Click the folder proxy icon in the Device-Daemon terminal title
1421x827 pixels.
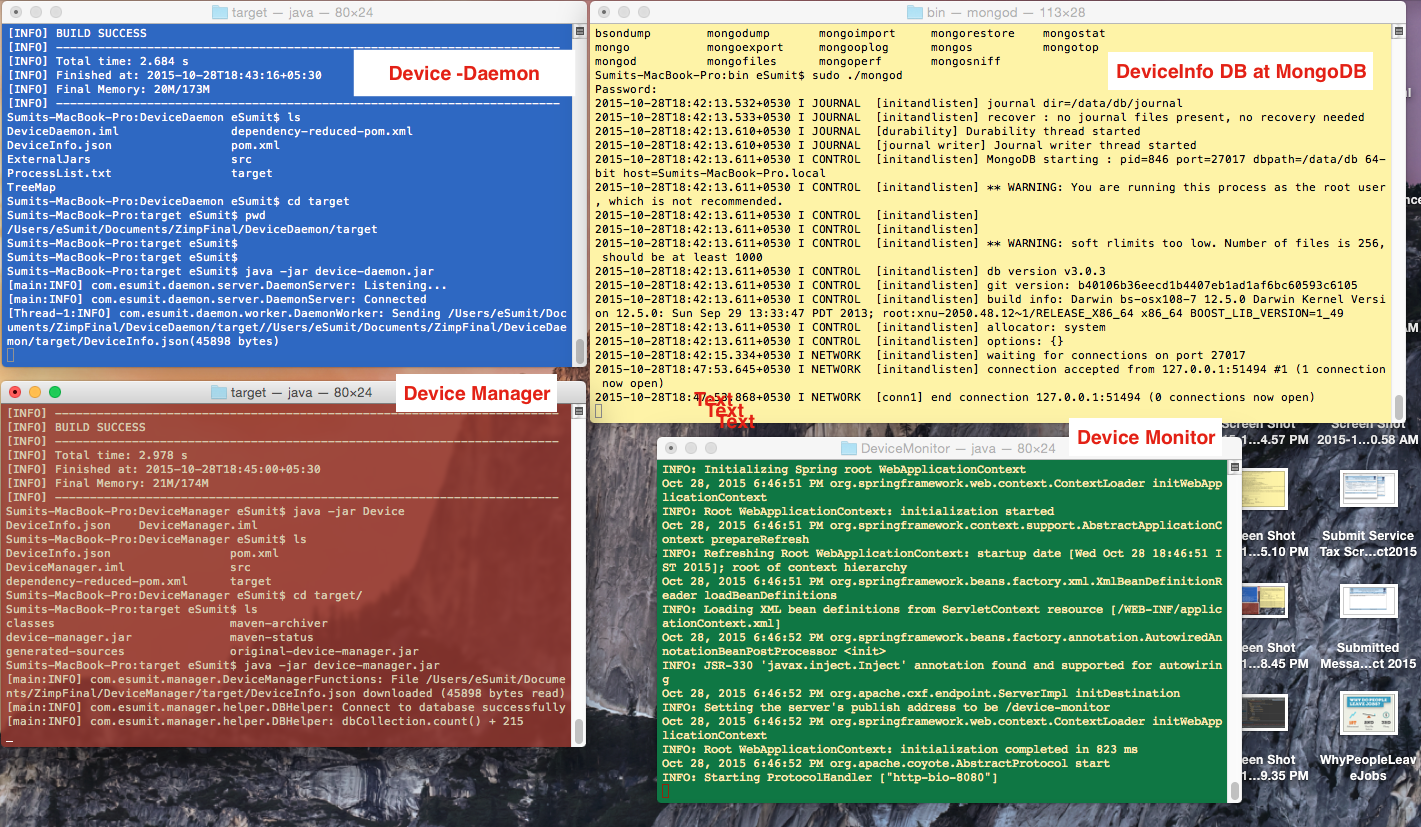click(x=221, y=12)
